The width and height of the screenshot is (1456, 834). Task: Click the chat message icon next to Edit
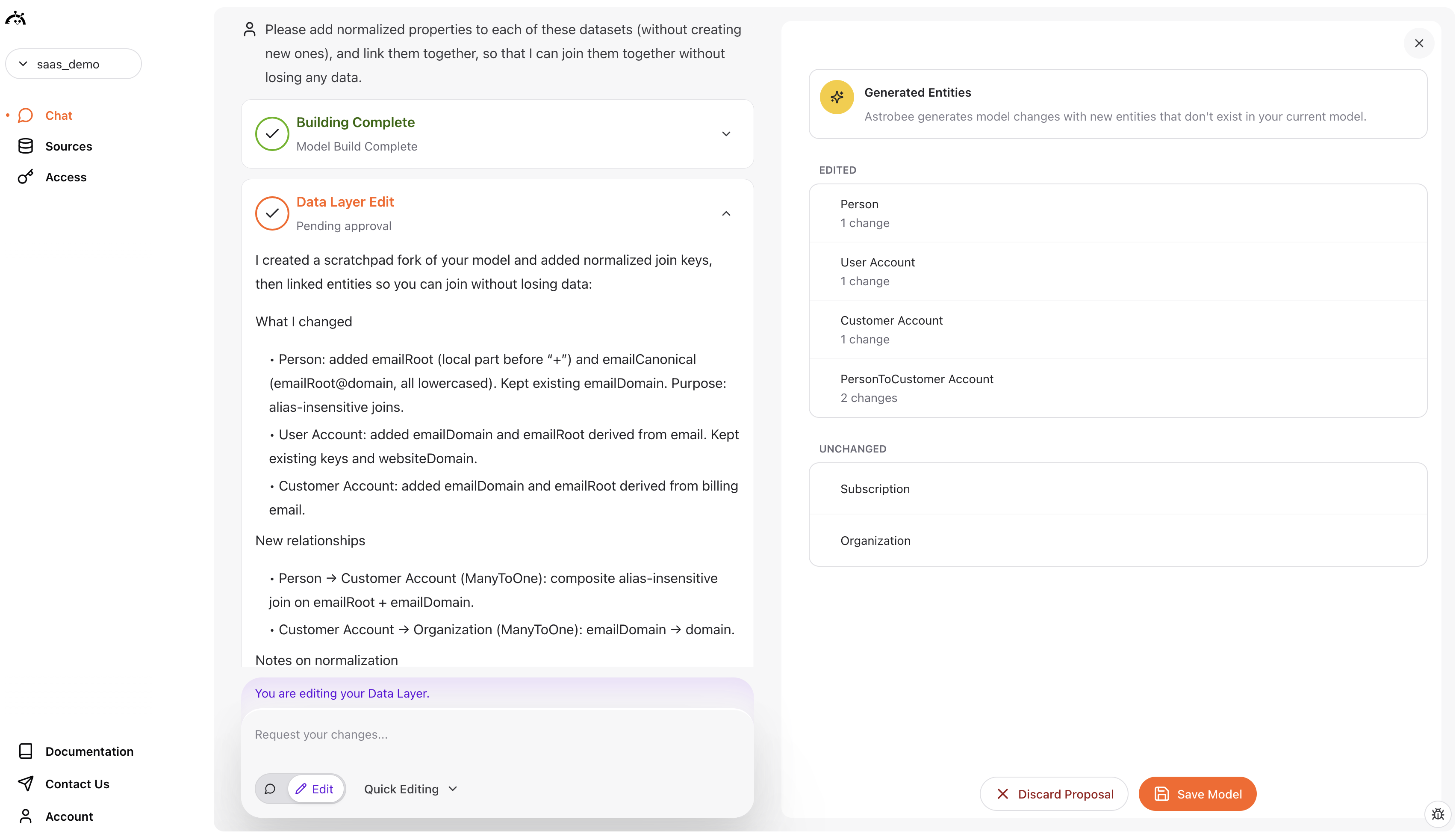(270, 789)
